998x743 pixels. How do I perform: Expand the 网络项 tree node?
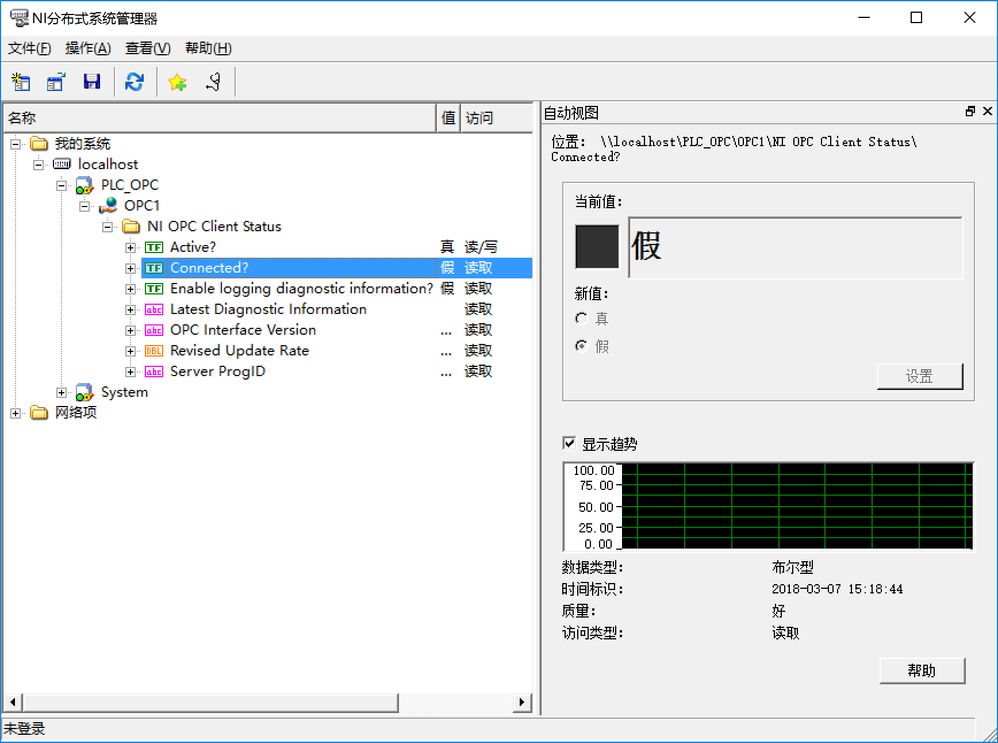coord(16,414)
